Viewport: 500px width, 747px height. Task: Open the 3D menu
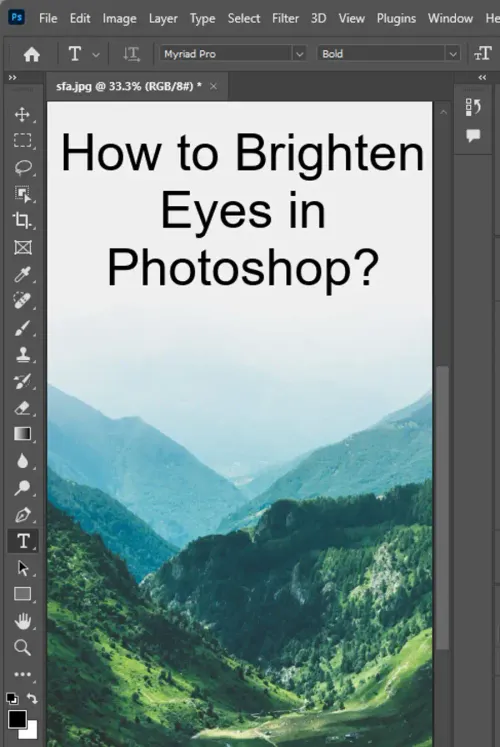click(319, 19)
